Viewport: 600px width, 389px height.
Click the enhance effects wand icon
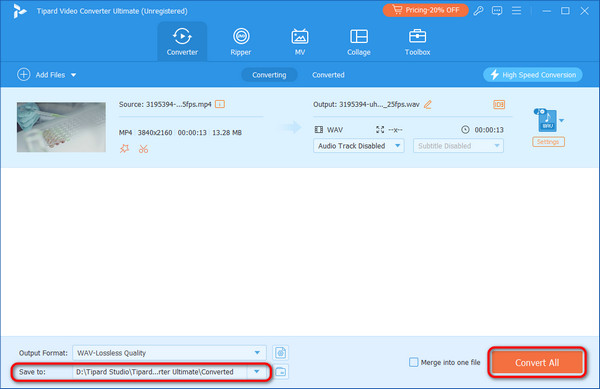124,149
